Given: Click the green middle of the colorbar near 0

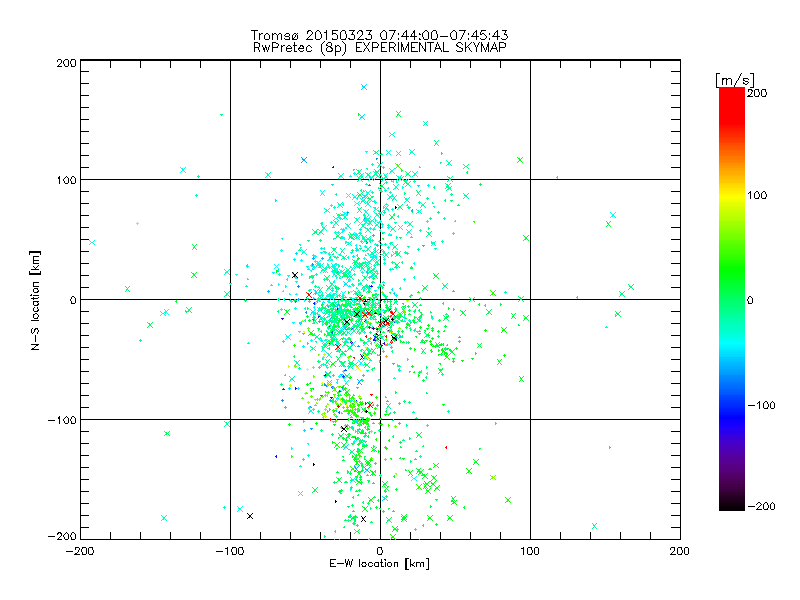Looking at the screenshot, I should tap(732, 298).
